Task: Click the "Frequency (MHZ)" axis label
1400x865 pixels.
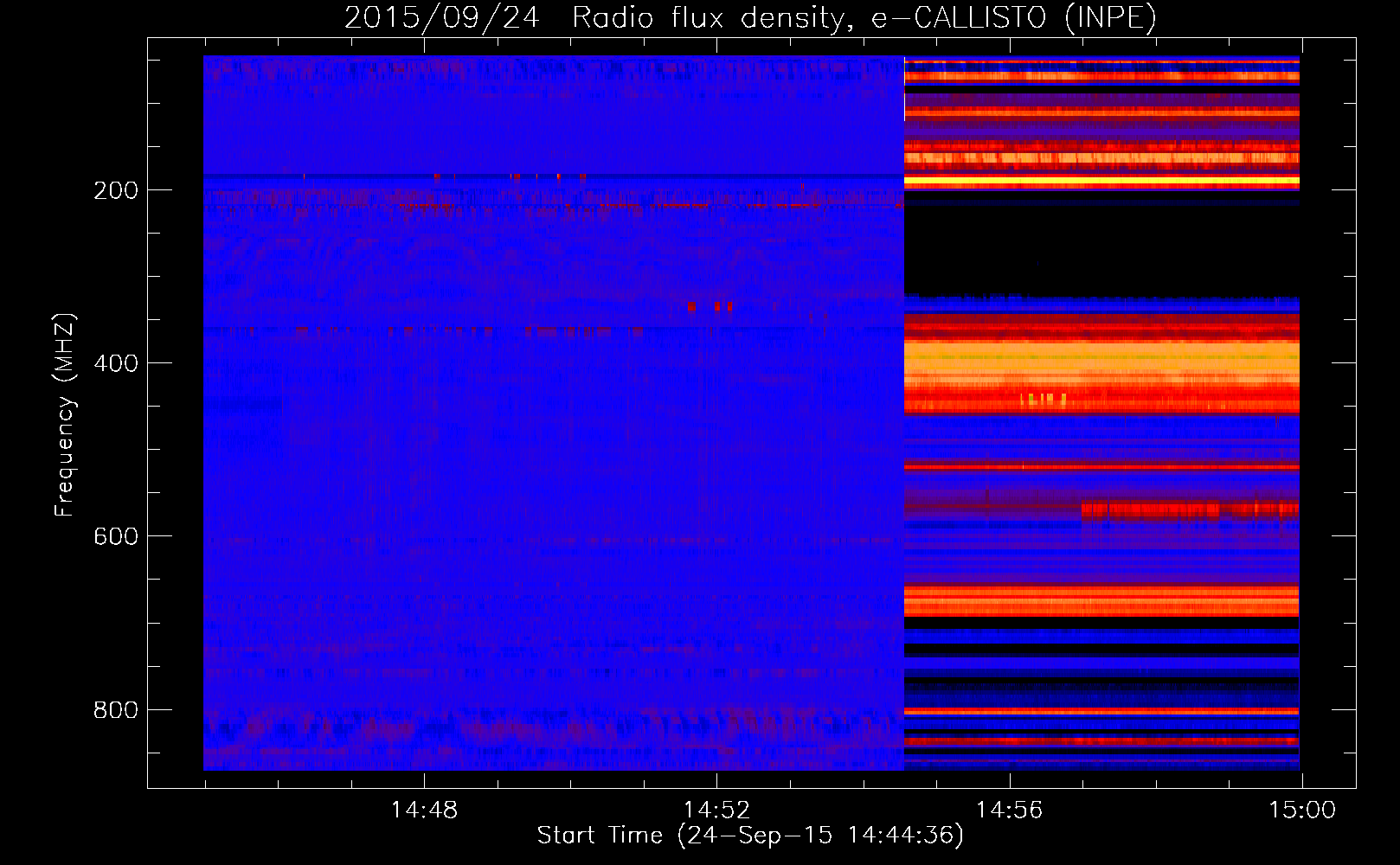Action: click(x=65, y=414)
